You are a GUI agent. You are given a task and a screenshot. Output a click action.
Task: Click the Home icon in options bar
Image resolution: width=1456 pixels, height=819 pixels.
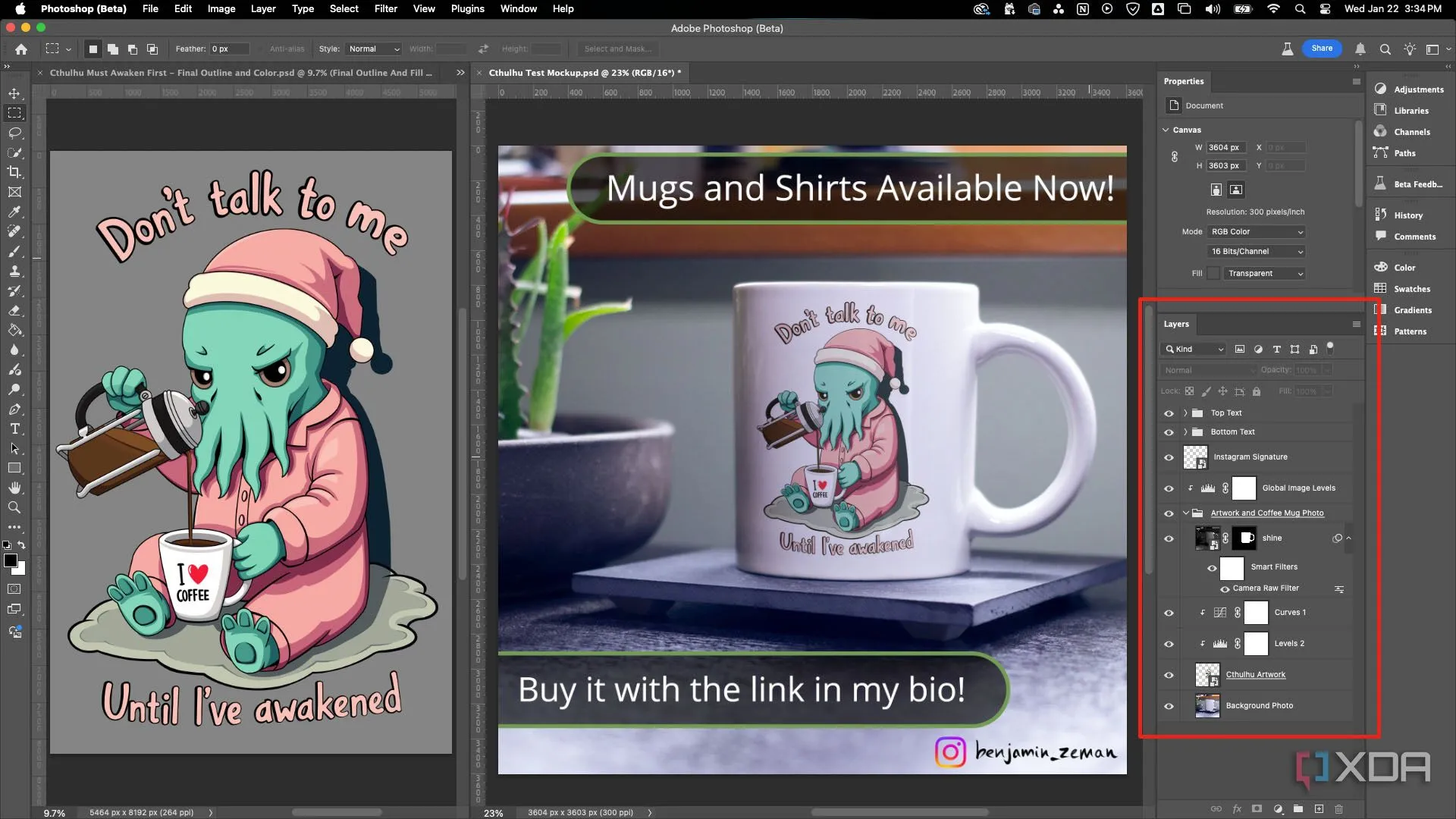click(x=21, y=49)
